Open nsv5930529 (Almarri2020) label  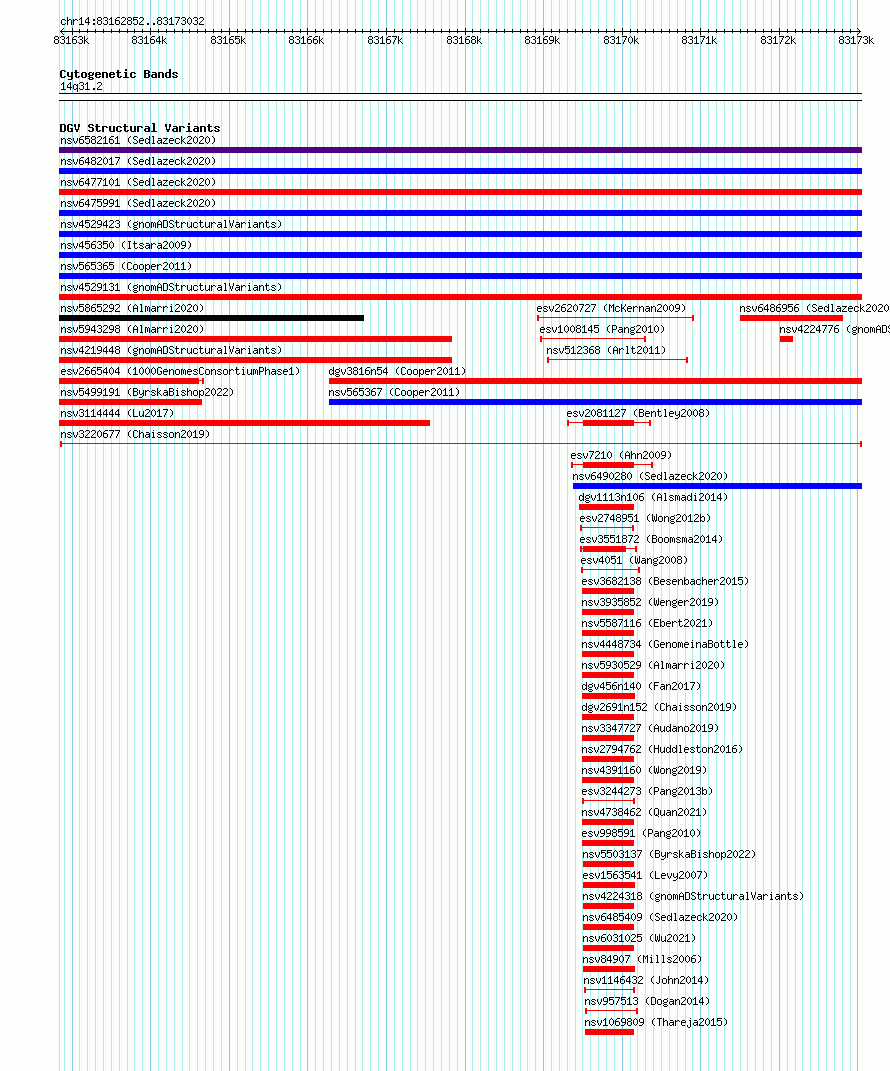coord(653,665)
